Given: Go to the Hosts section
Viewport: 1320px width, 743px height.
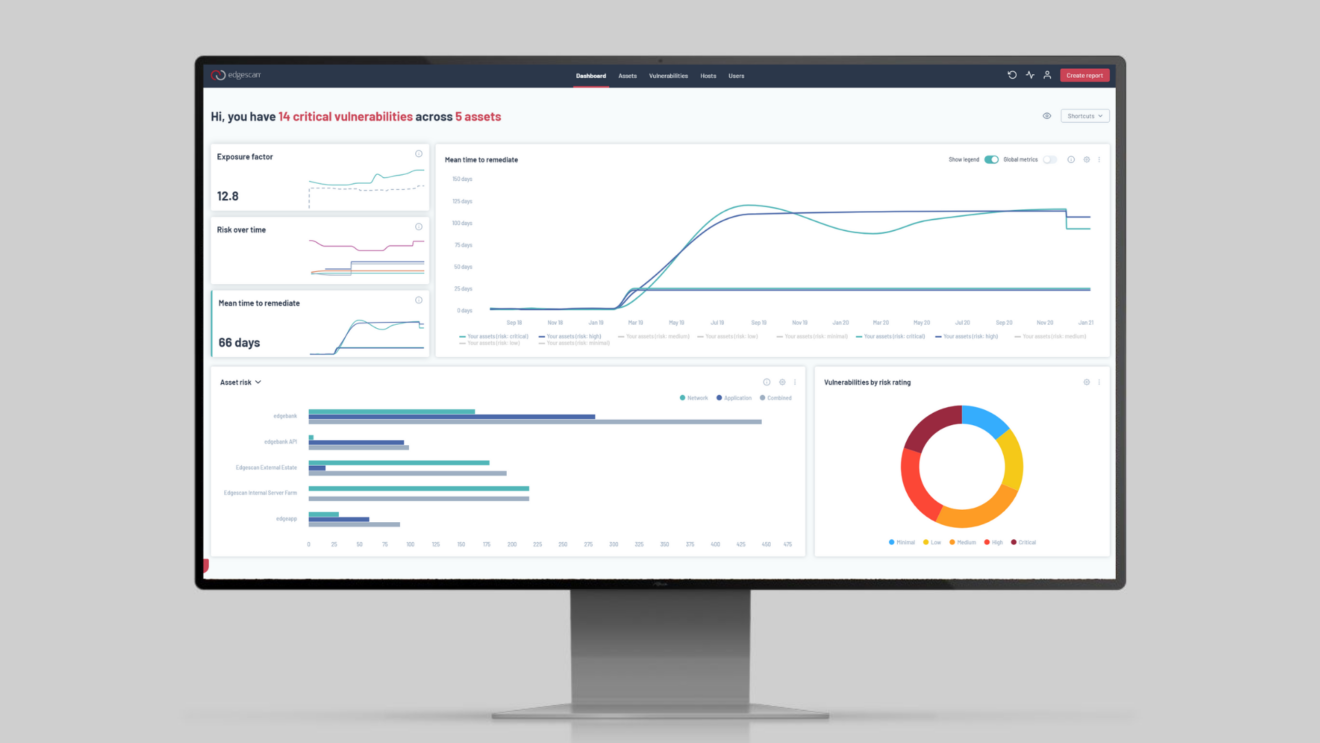Looking at the screenshot, I should [708, 75].
